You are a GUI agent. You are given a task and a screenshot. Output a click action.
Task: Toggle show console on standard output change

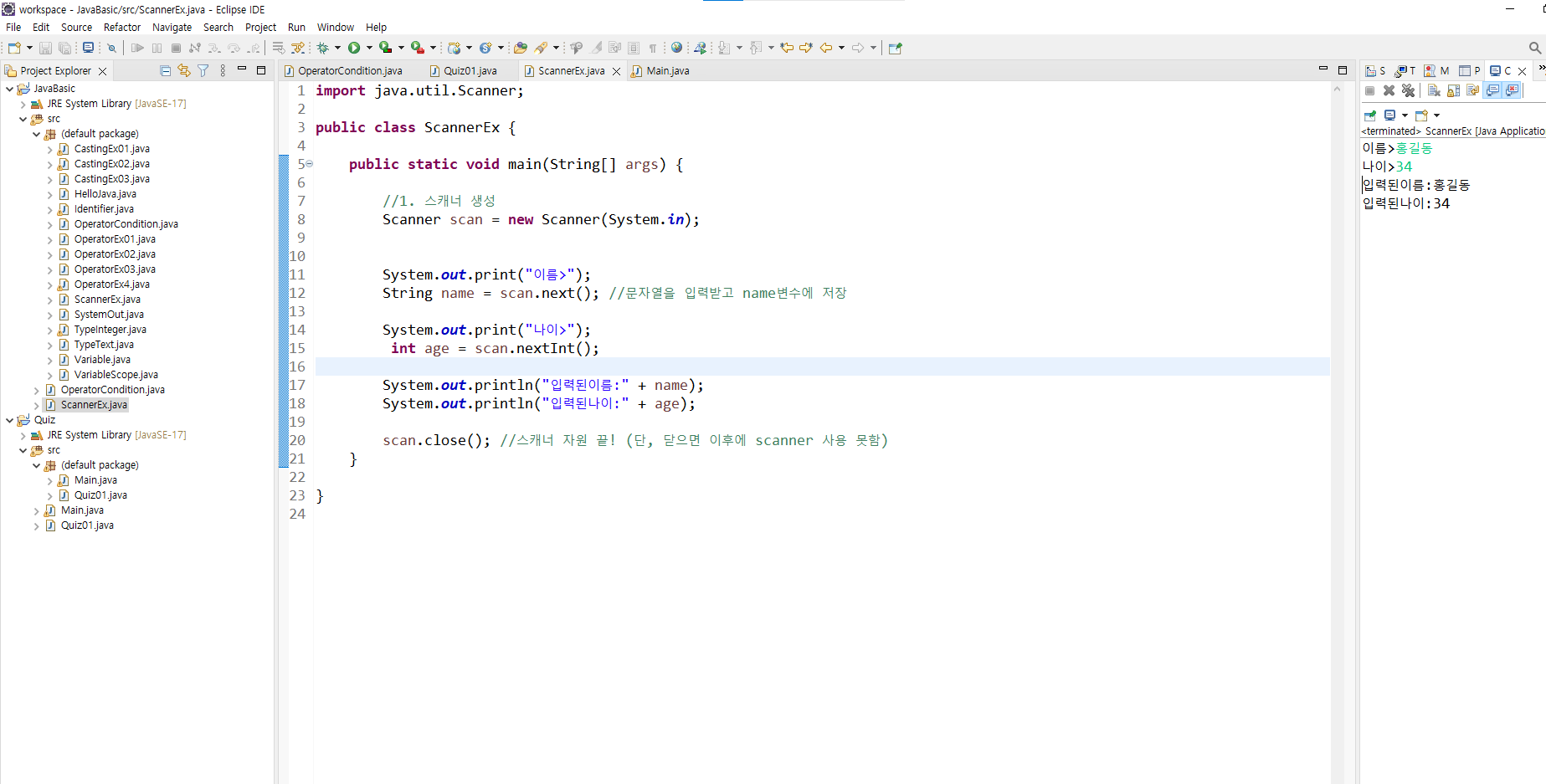click(x=1492, y=90)
